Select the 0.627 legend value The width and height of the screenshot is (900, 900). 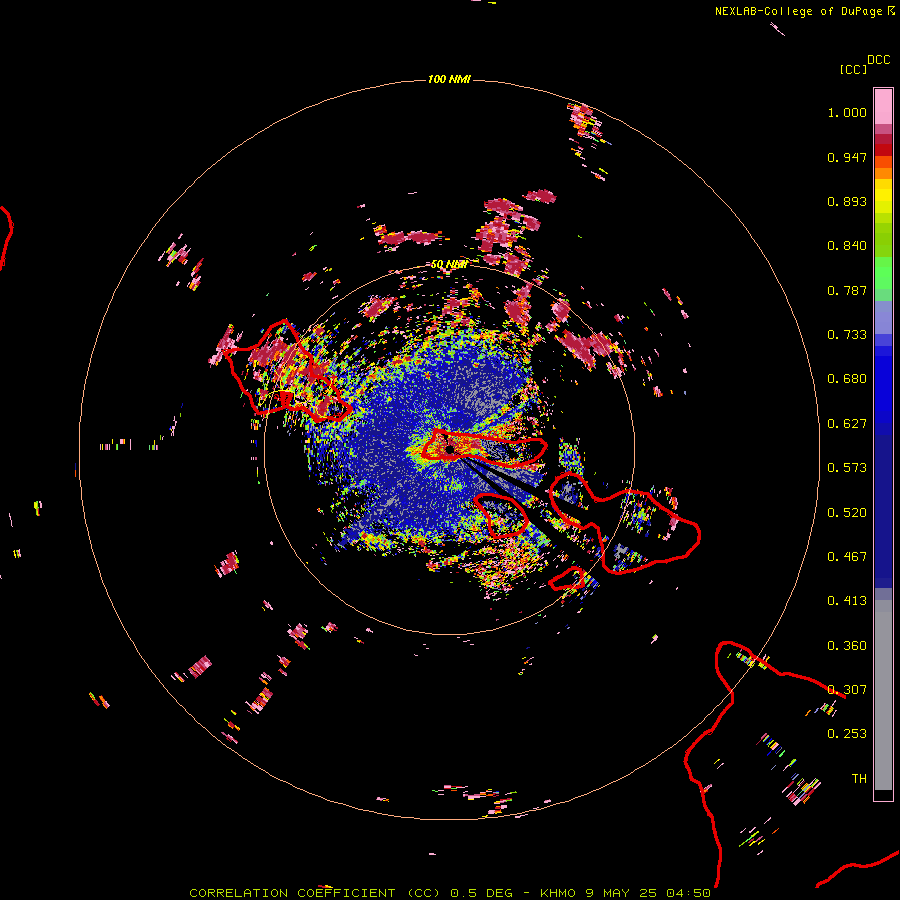[x=847, y=424]
